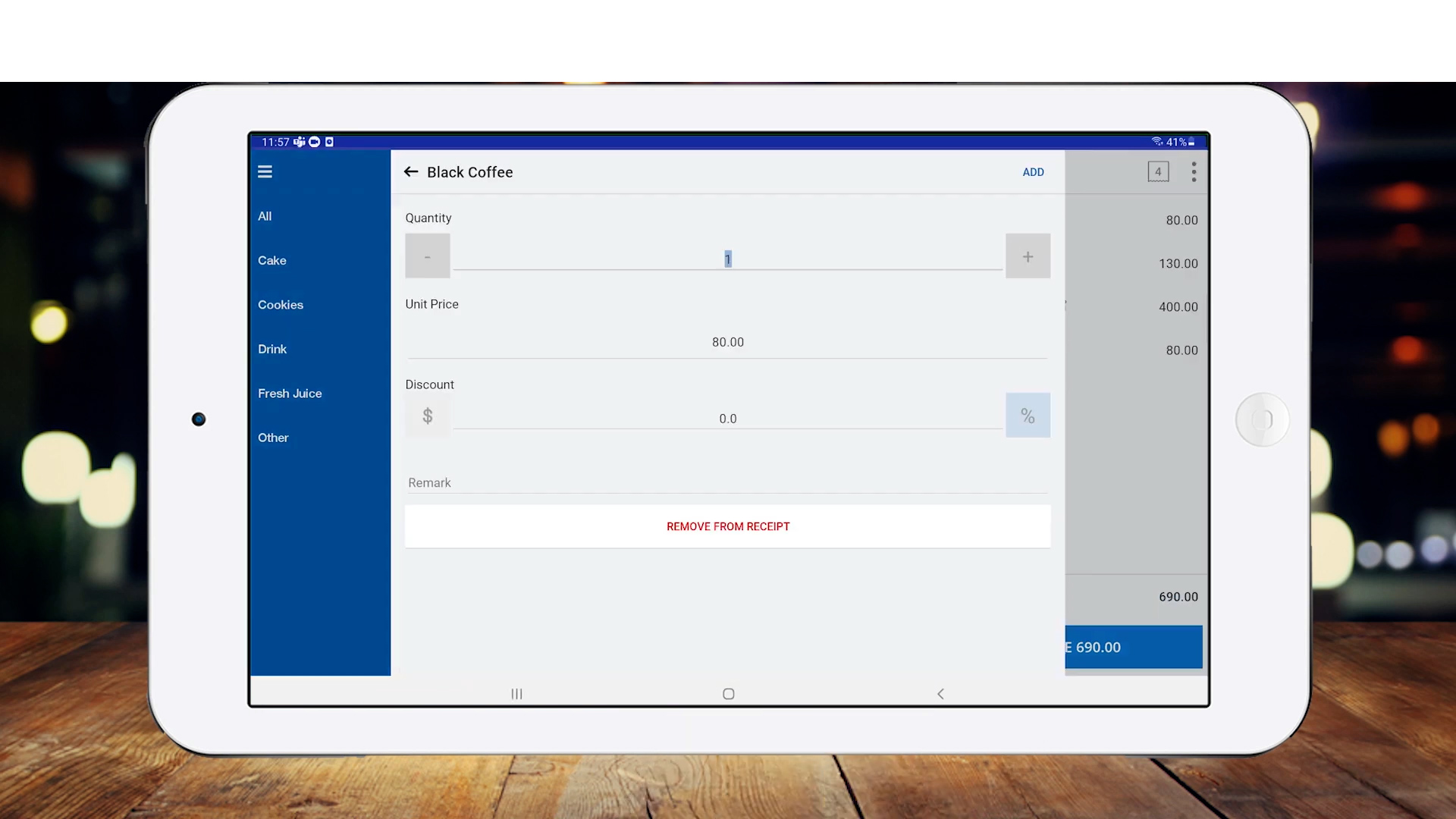Choose the Fresh Juice category
Screen dimensions: 1456x819
click(290, 394)
